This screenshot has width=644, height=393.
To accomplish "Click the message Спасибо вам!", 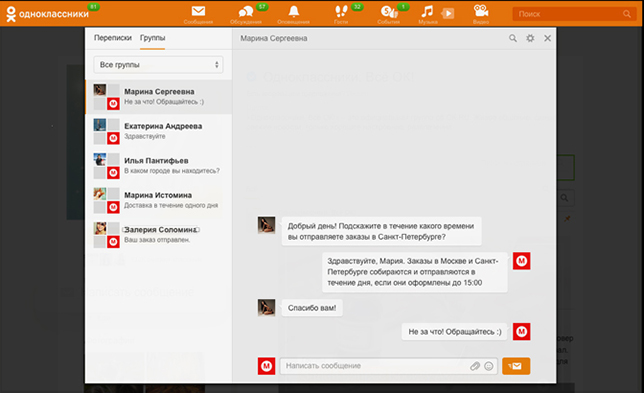I will pyautogui.click(x=312, y=308).
